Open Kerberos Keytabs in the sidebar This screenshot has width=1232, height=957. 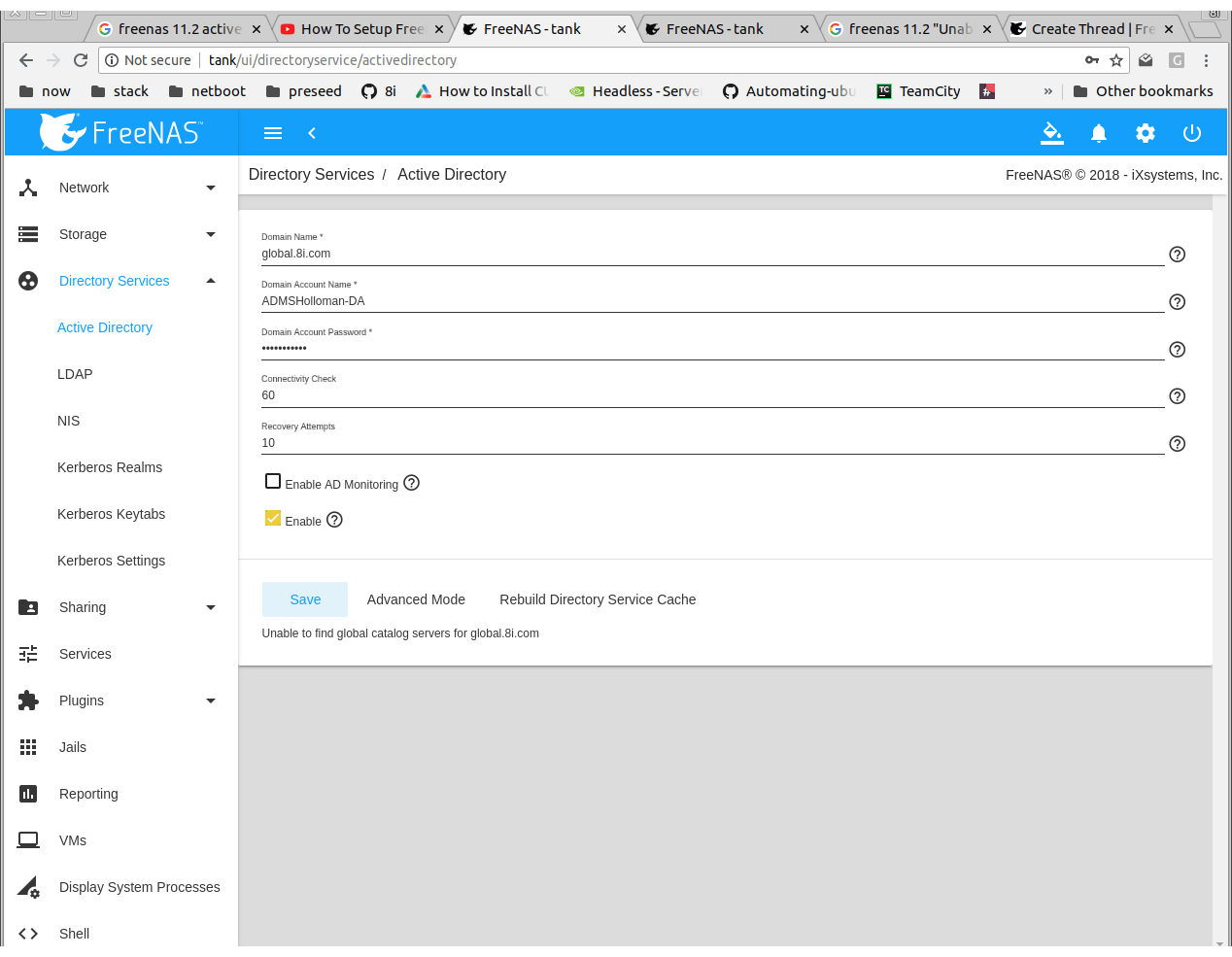111,514
